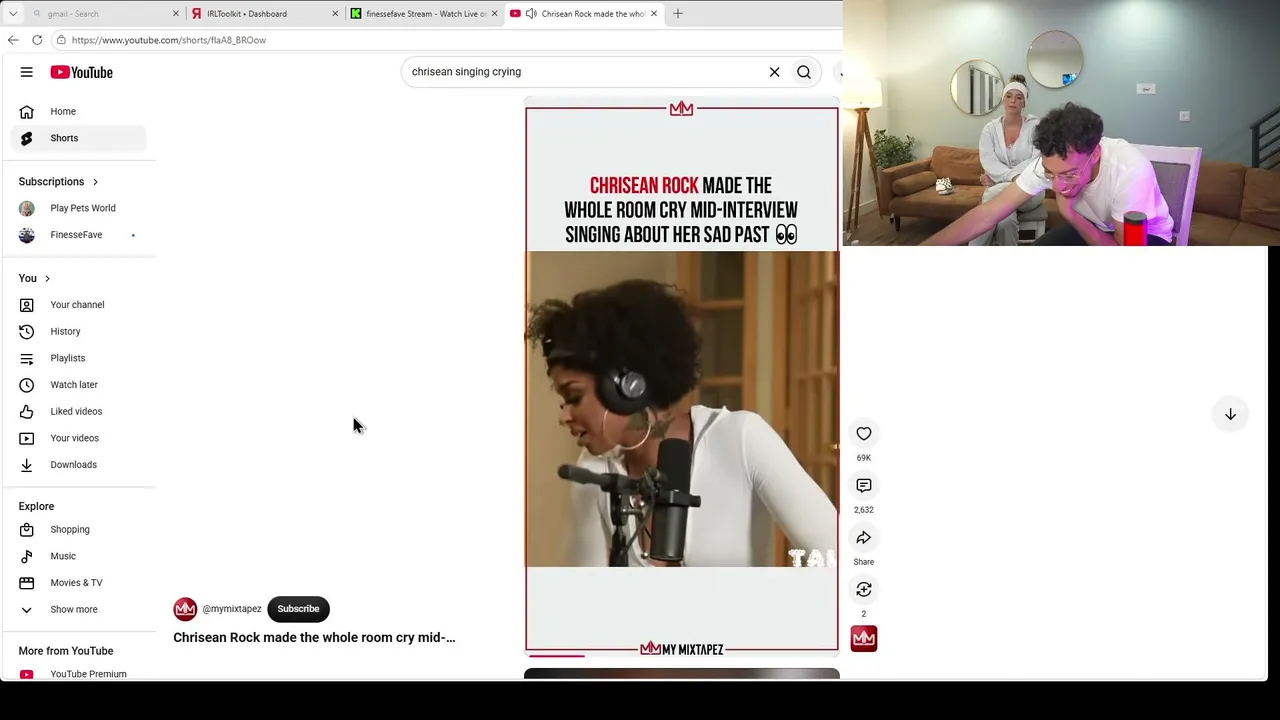Expand the You section chevron
1280x720 pixels.
pyautogui.click(x=47, y=278)
